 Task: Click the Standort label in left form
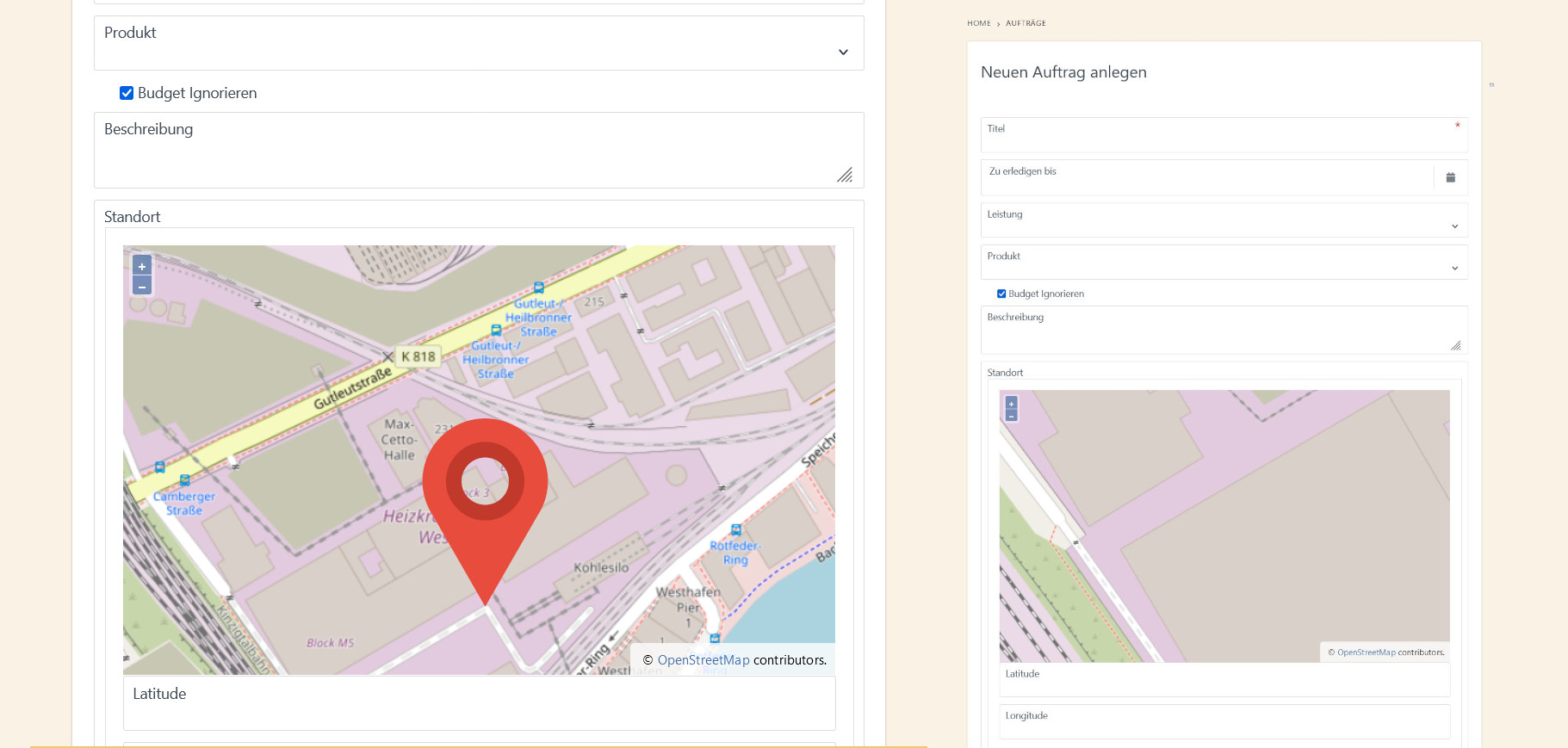click(132, 217)
